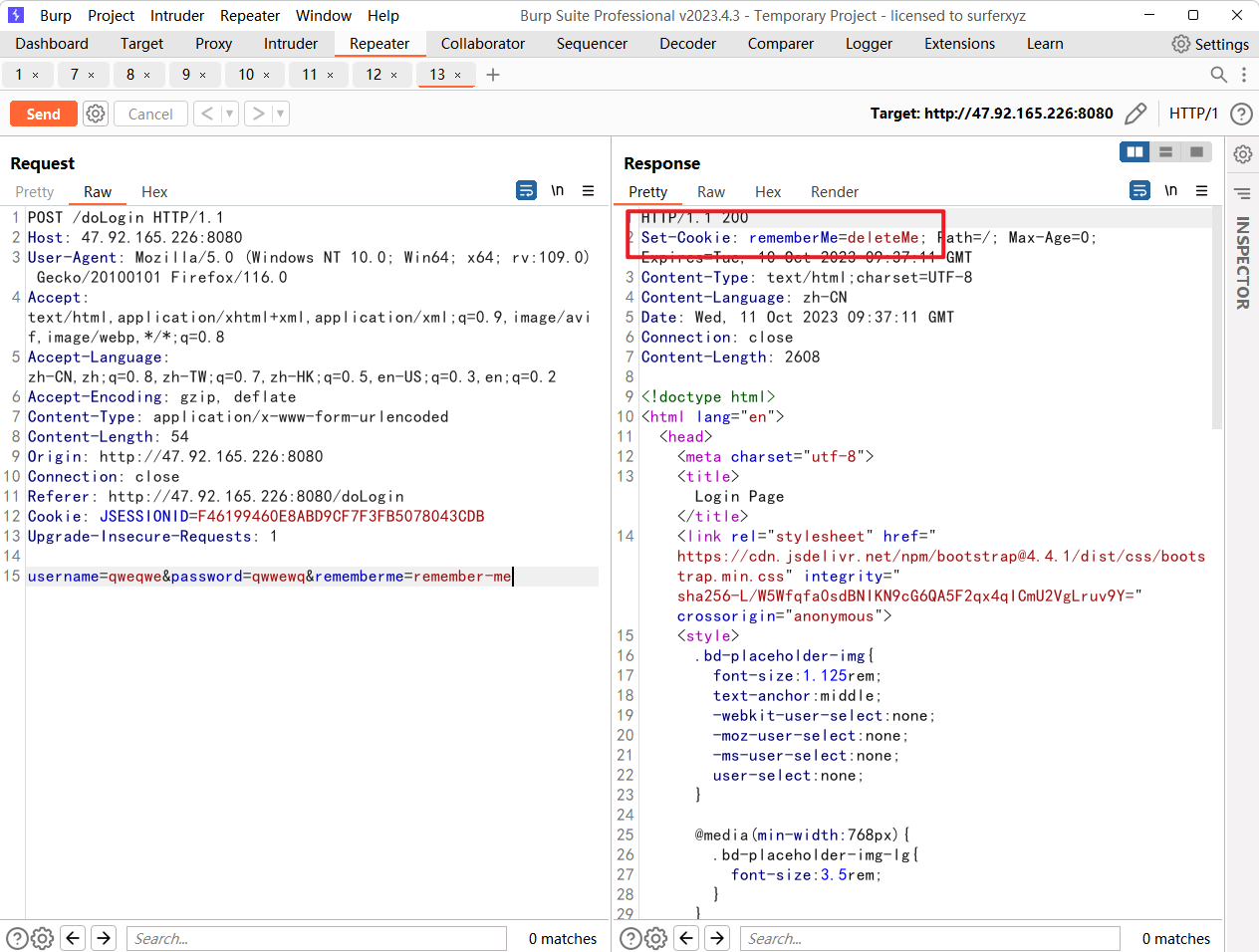
Task: Open the Inspector panel settings gear
Action: pyautogui.click(x=1242, y=154)
